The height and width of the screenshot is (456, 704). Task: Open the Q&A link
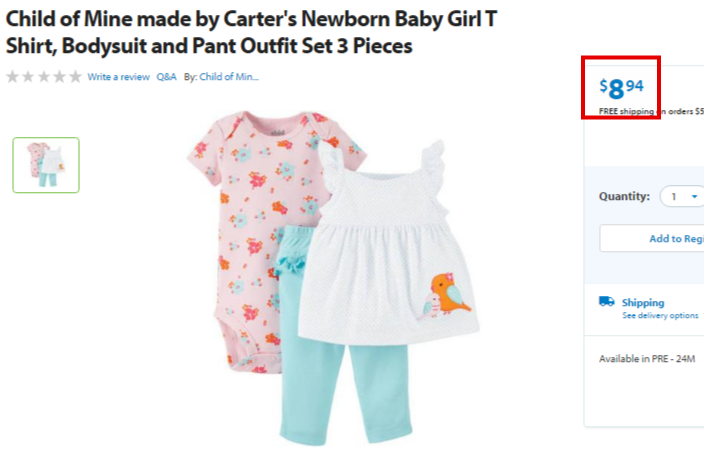166,77
